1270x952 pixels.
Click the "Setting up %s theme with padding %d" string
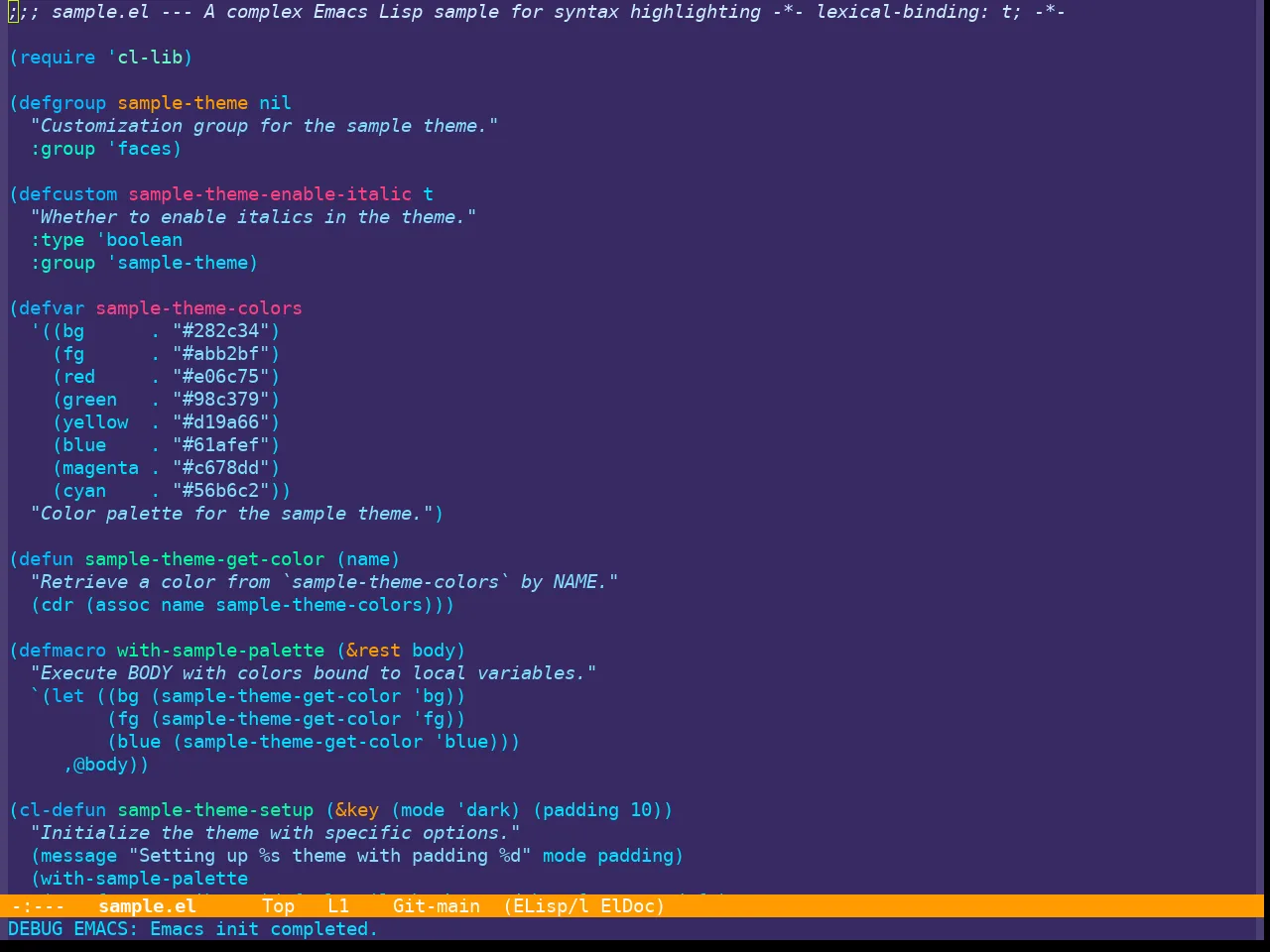[329, 856]
